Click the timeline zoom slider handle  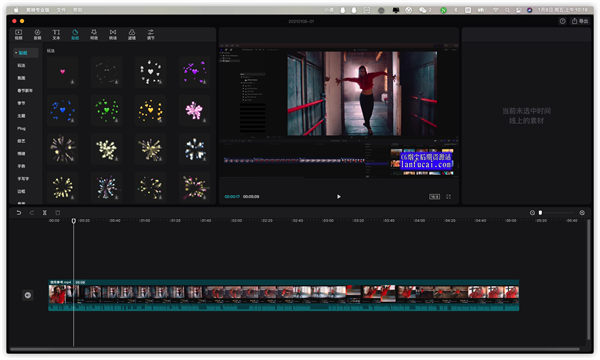[x=540, y=213]
